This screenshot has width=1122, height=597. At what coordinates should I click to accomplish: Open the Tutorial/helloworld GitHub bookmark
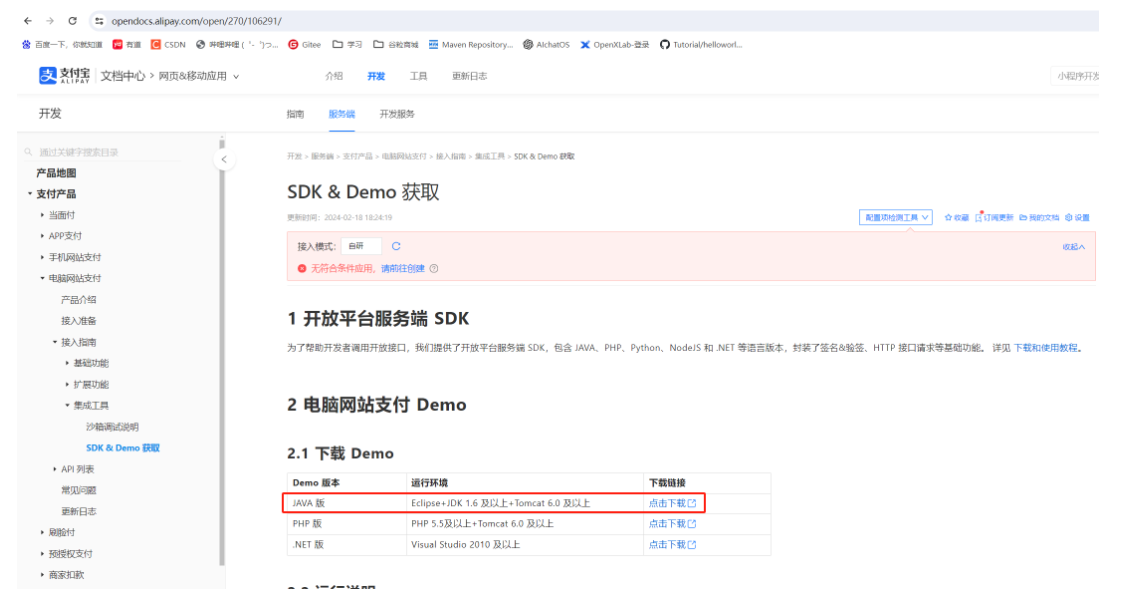click(701, 44)
